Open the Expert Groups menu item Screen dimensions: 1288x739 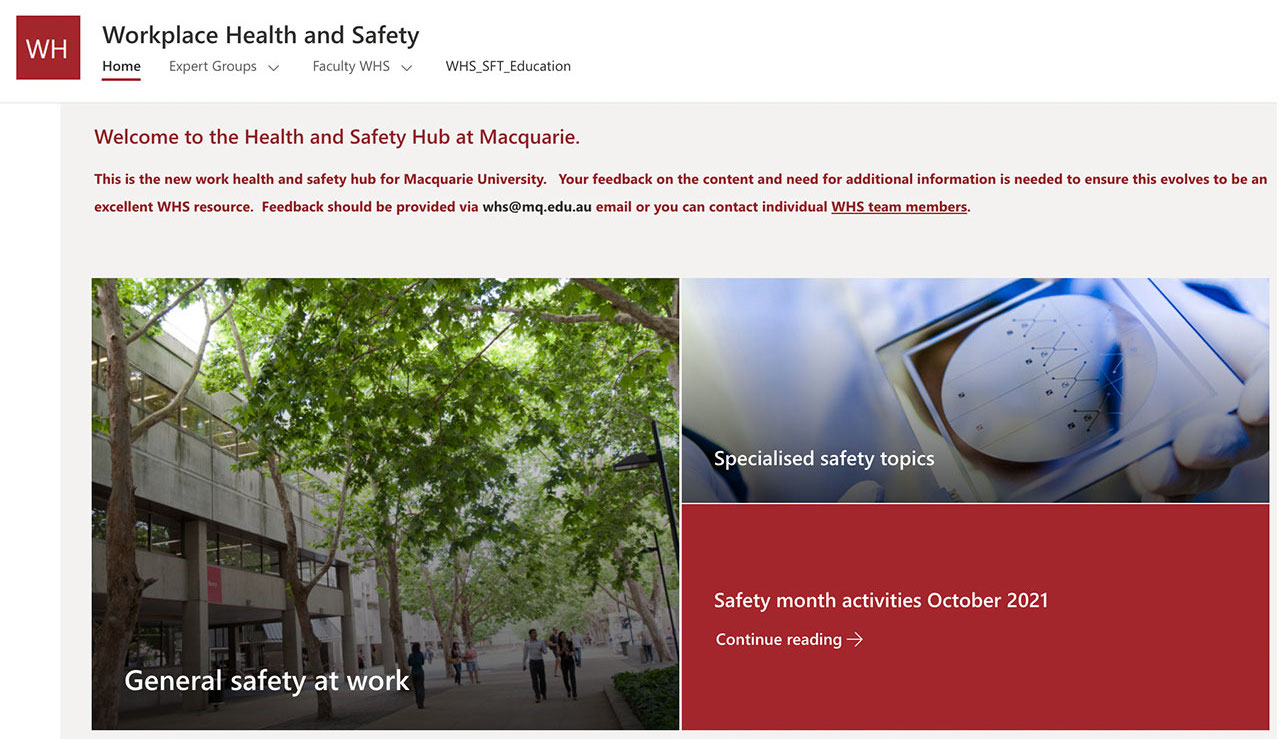[213, 67]
